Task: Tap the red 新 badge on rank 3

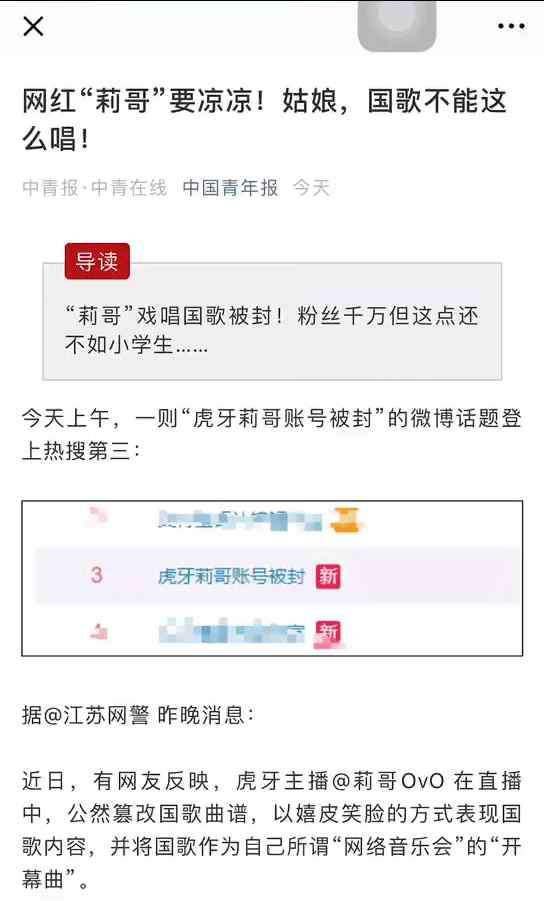Action: [x=328, y=576]
